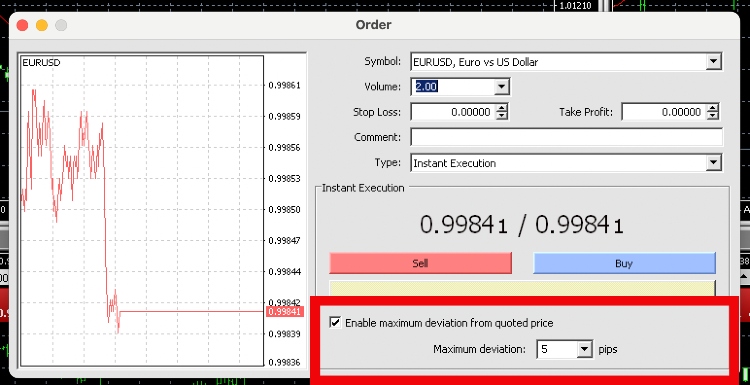
Task: Expand the Volume dropdown arrow
Action: pyautogui.click(x=501, y=87)
